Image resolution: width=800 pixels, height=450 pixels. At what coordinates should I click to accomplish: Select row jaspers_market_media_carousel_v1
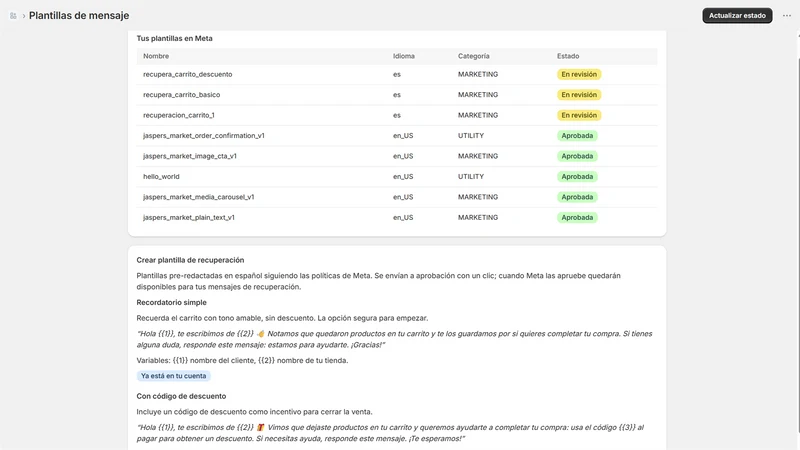(397, 197)
